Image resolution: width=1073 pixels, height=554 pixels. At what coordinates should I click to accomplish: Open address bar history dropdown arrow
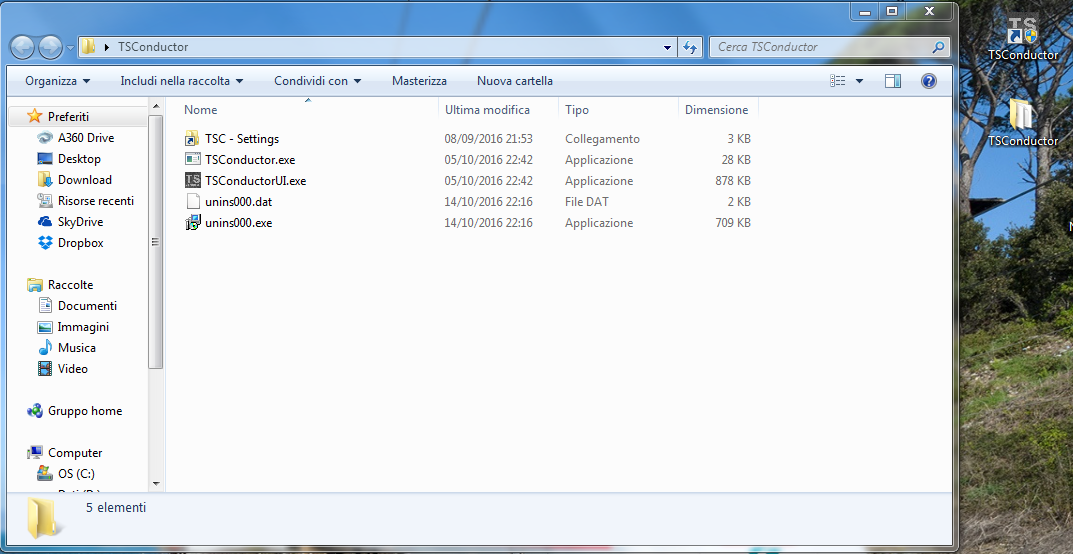(668, 47)
